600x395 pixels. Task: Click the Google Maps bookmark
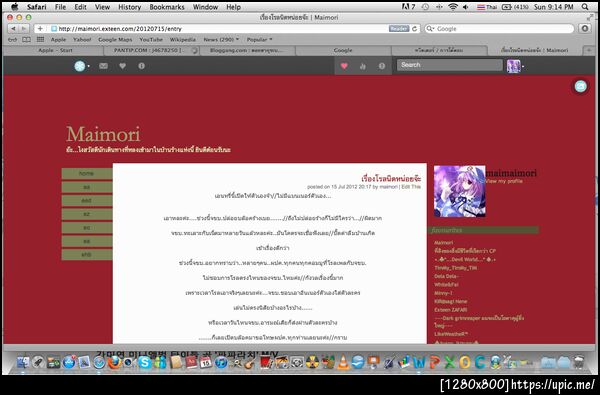coord(115,39)
